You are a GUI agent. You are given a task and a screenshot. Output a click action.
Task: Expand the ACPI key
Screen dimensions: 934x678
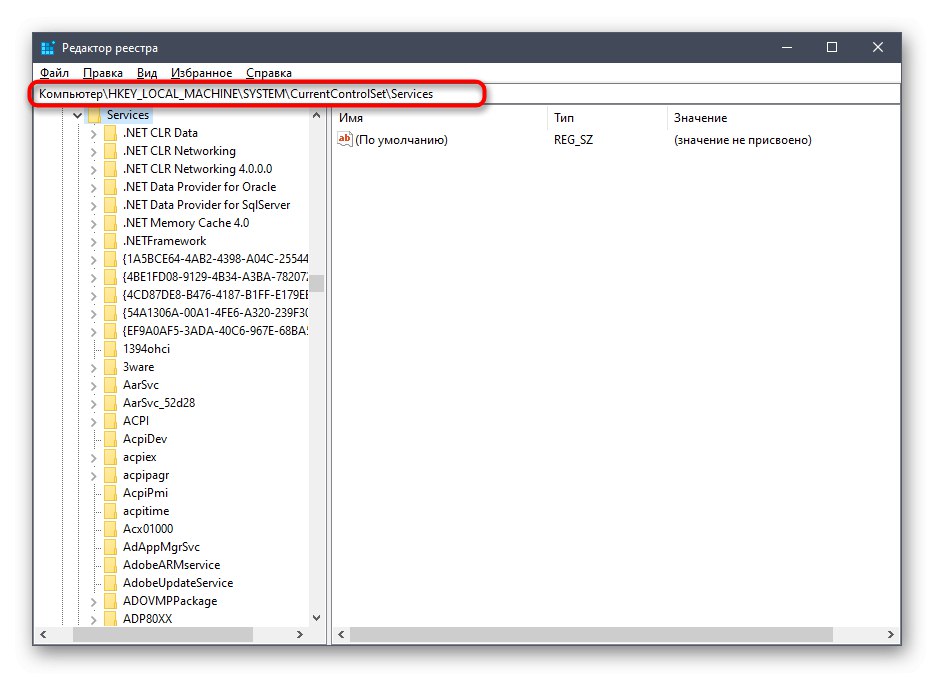(x=94, y=422)
